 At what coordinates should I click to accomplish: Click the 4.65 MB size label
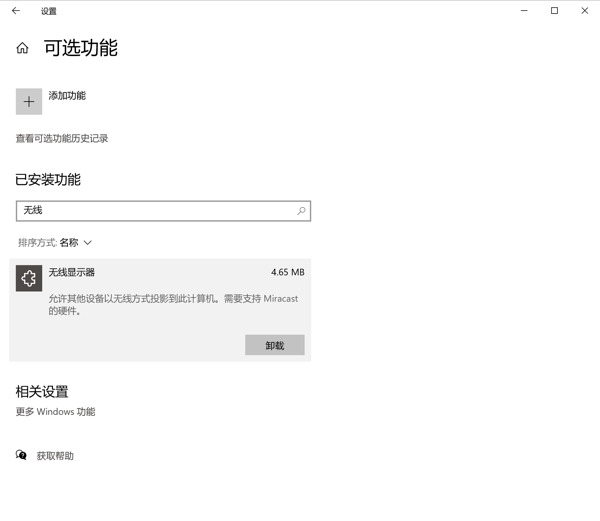[x=287, y=272]
